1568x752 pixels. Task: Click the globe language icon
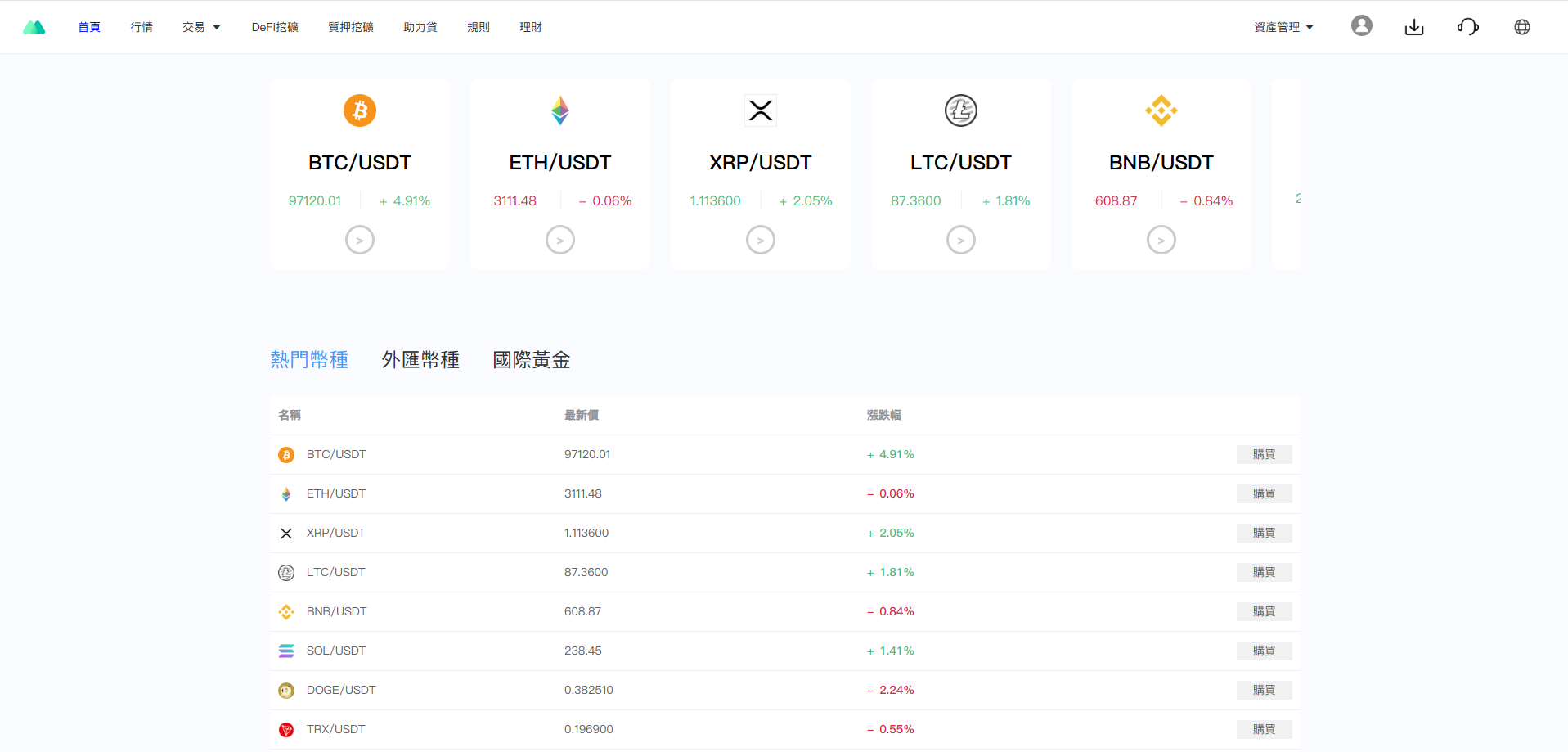pyautogui.click(x=1521, y=27)
